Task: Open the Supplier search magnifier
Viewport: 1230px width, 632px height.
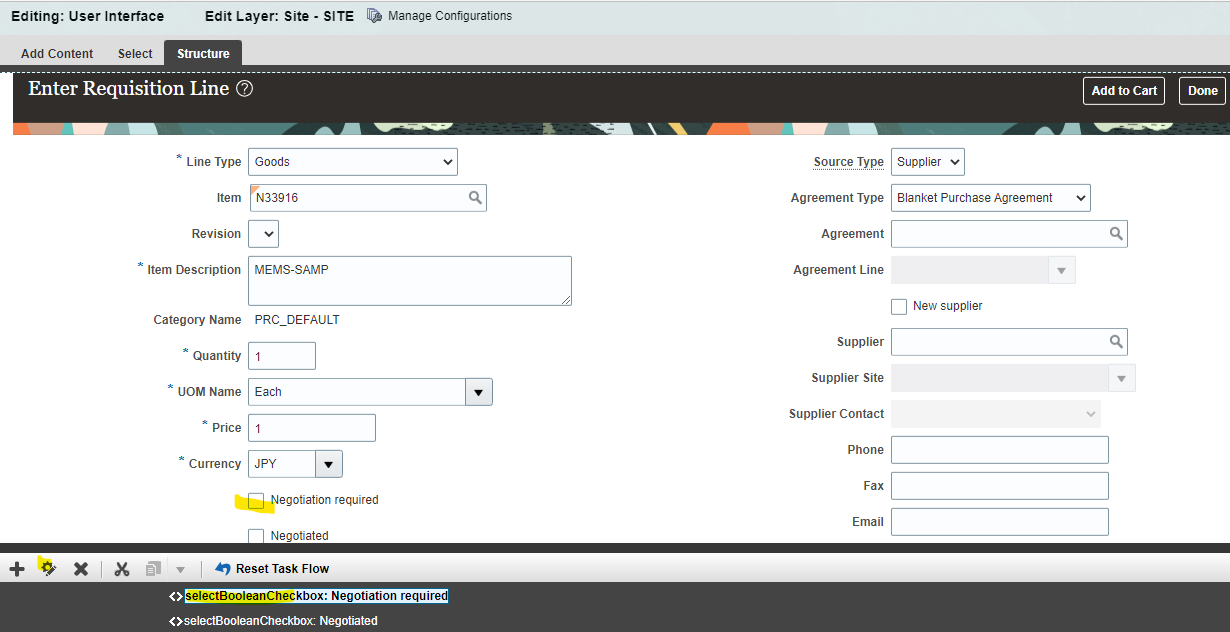Action: (x=1116, y=341)
